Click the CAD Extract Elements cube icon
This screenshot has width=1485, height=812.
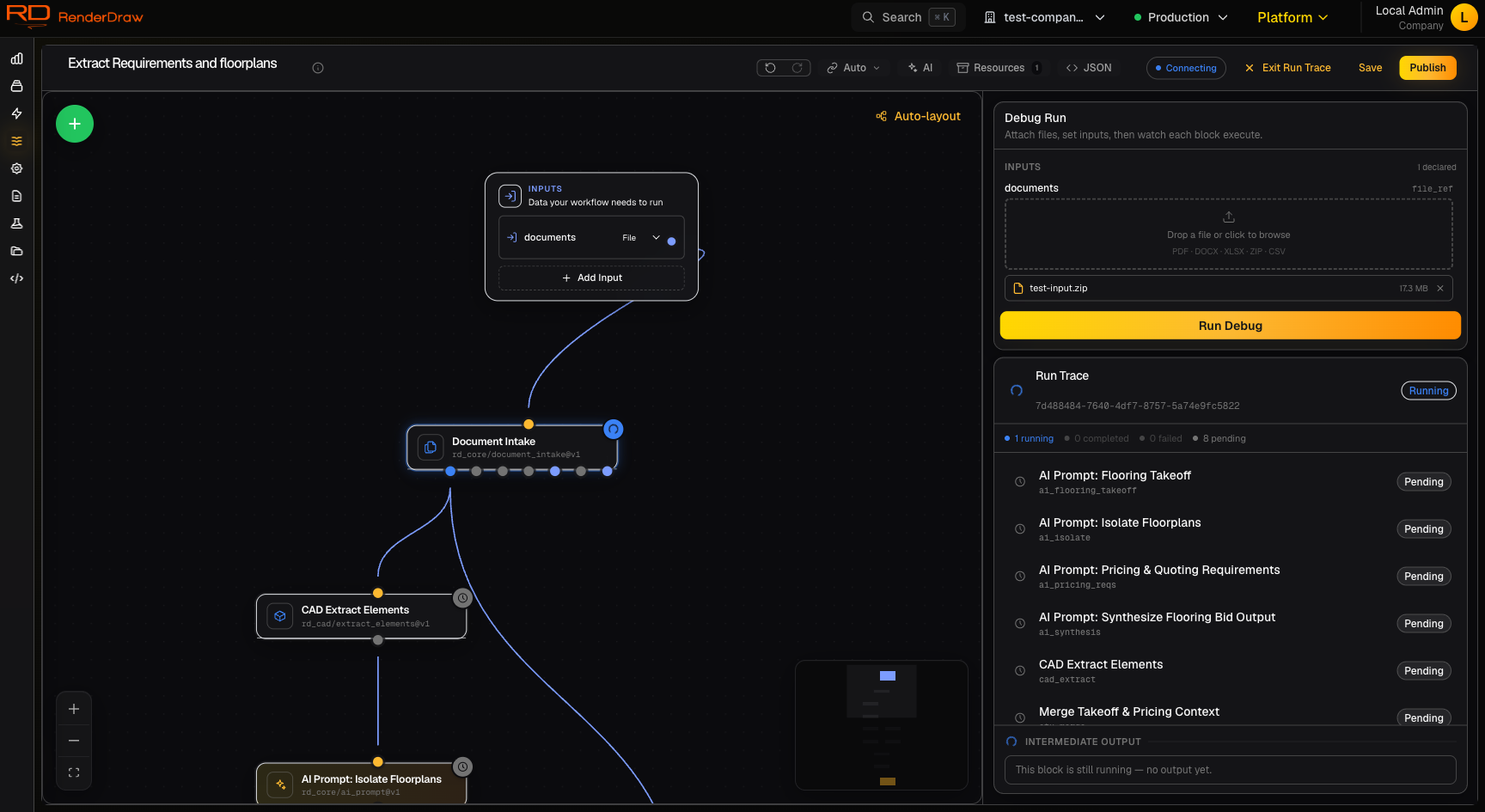click(x=280, y=616)
